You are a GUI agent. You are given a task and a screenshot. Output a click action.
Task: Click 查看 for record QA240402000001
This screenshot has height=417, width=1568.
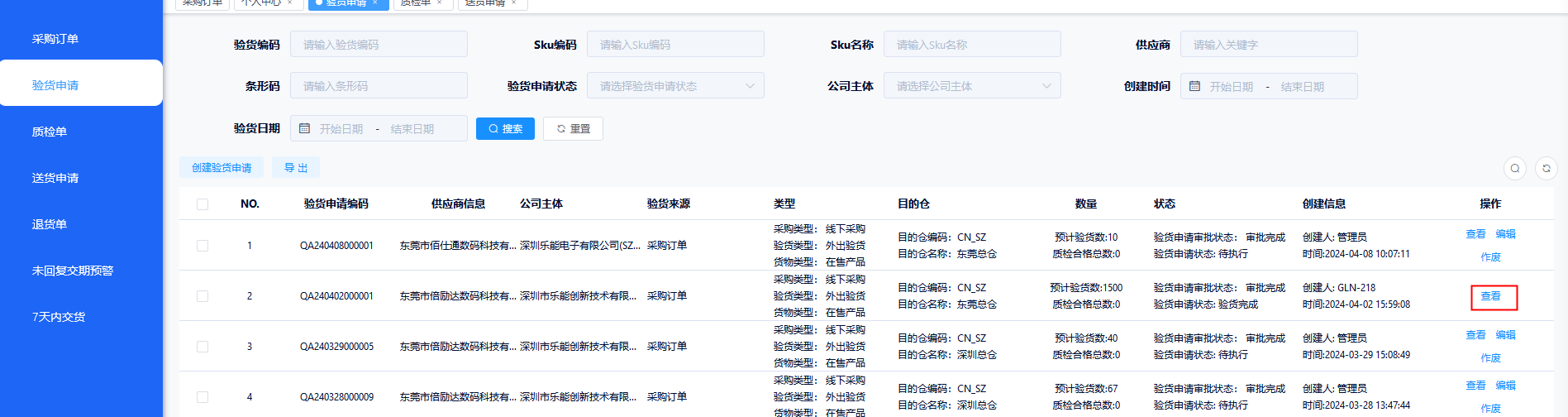(x=1490, y=296)
